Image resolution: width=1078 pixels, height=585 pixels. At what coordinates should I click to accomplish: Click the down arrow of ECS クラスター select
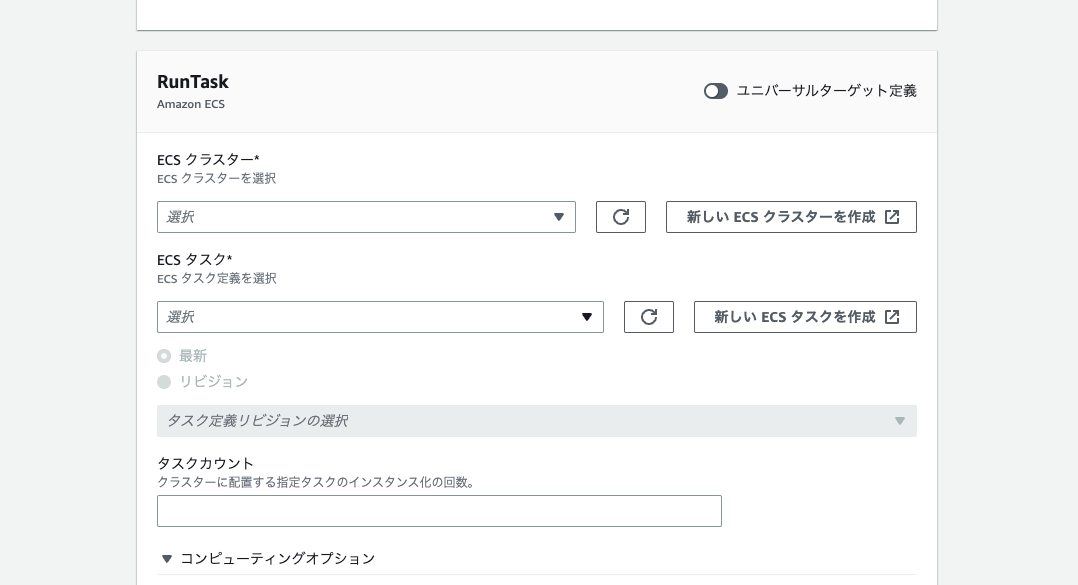[559, 217]
